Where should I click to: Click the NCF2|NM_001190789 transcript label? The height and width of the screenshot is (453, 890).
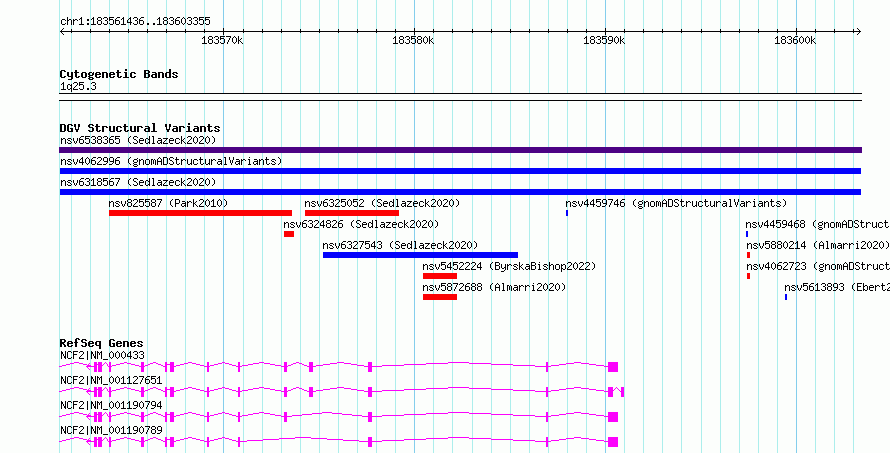(111, 430)
